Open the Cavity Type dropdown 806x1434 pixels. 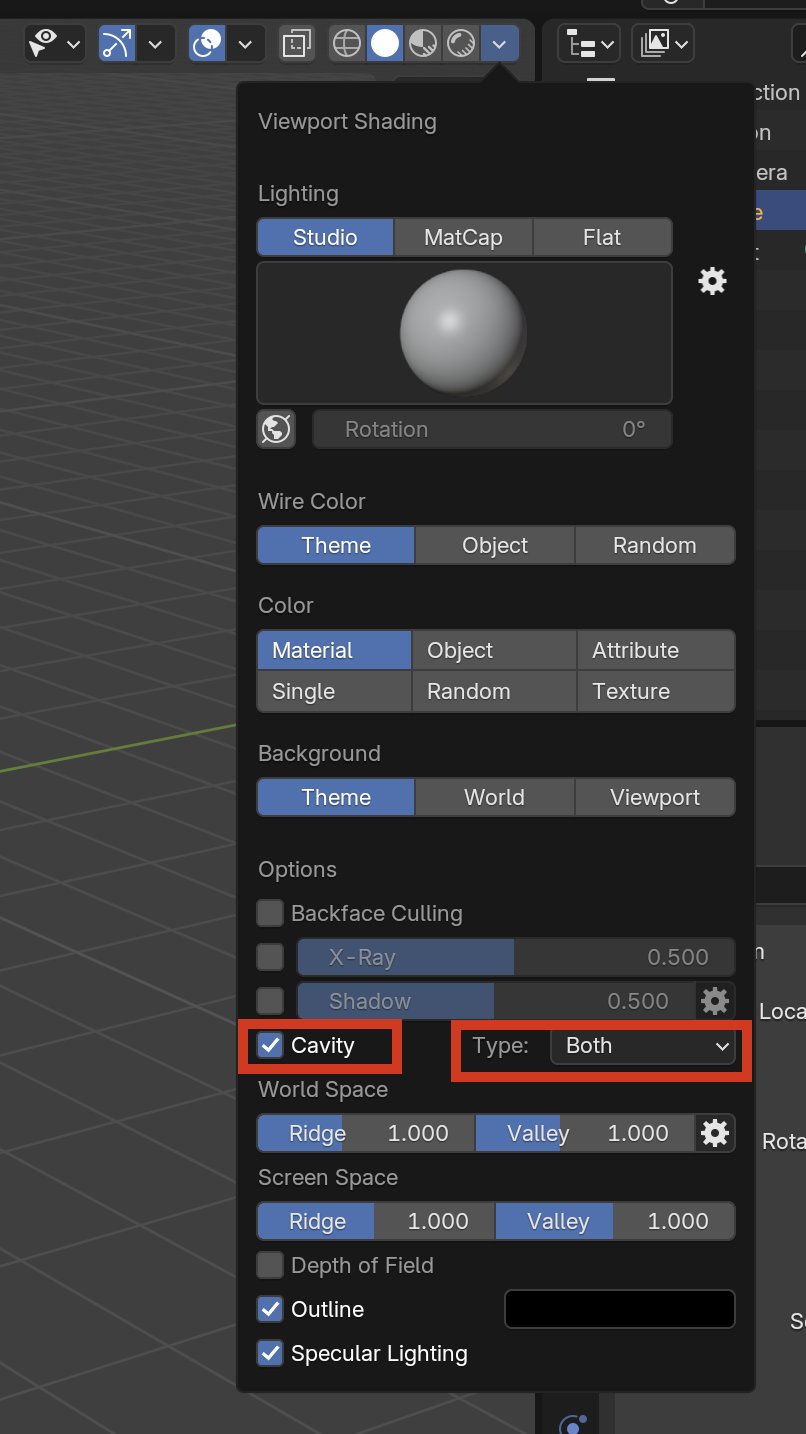643,1045
